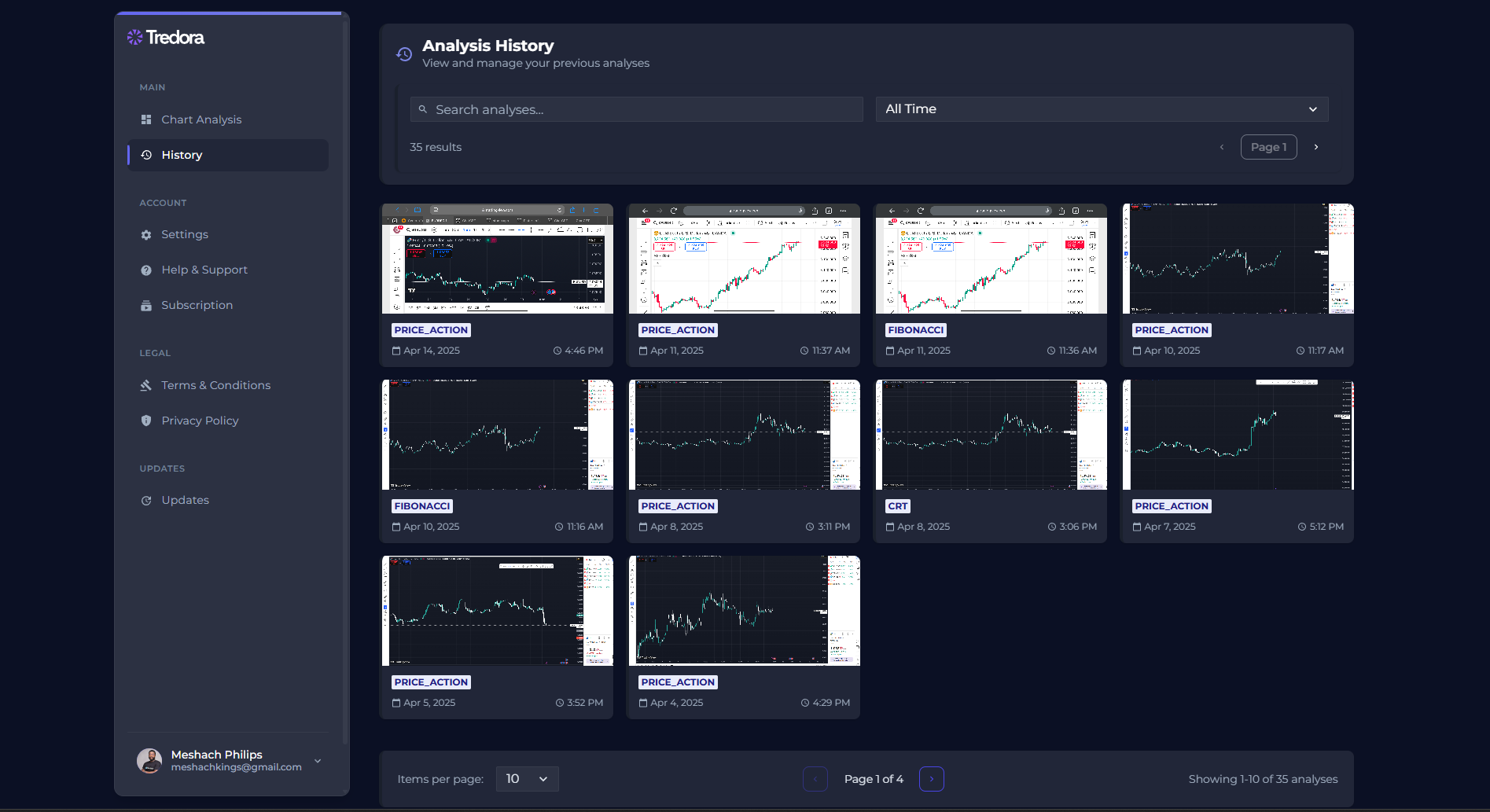
Task: Select the Chart Analysis grid icon
Action: (x=146, y=119)
